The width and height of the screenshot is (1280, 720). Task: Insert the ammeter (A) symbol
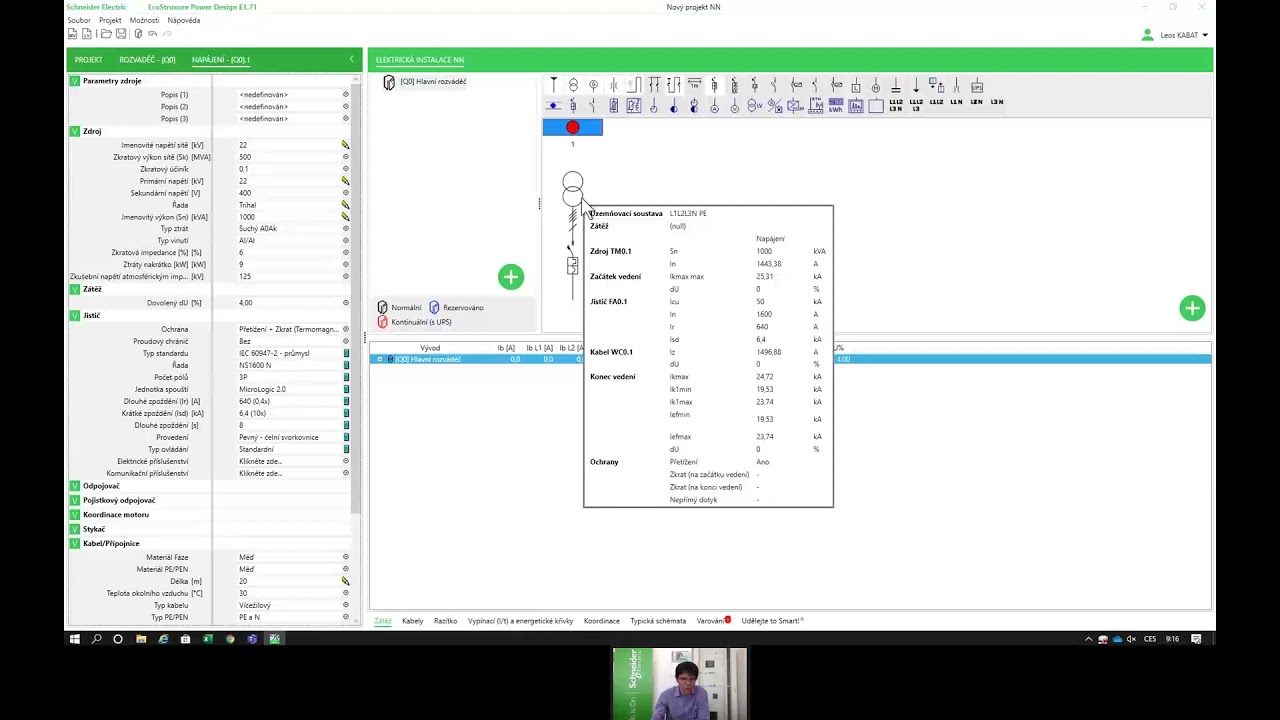pyautogui.click(x=715, y=105)
